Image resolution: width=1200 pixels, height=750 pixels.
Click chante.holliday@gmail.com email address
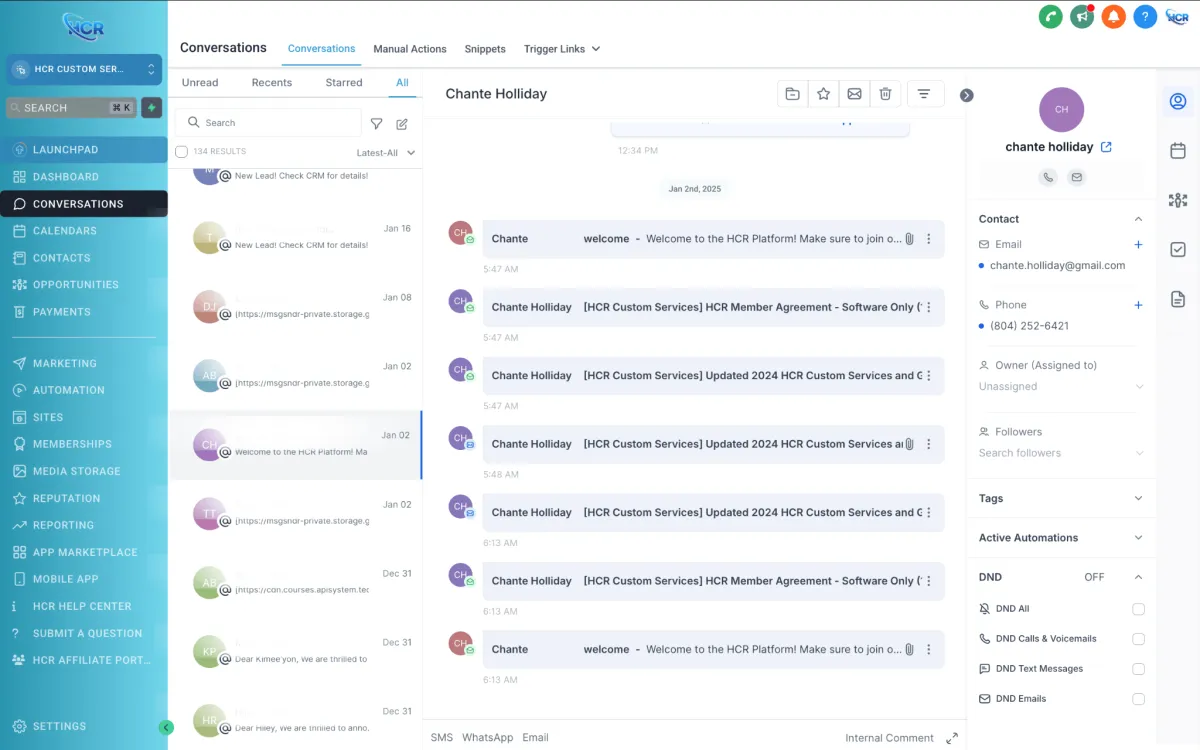[x=1057, y=266]
